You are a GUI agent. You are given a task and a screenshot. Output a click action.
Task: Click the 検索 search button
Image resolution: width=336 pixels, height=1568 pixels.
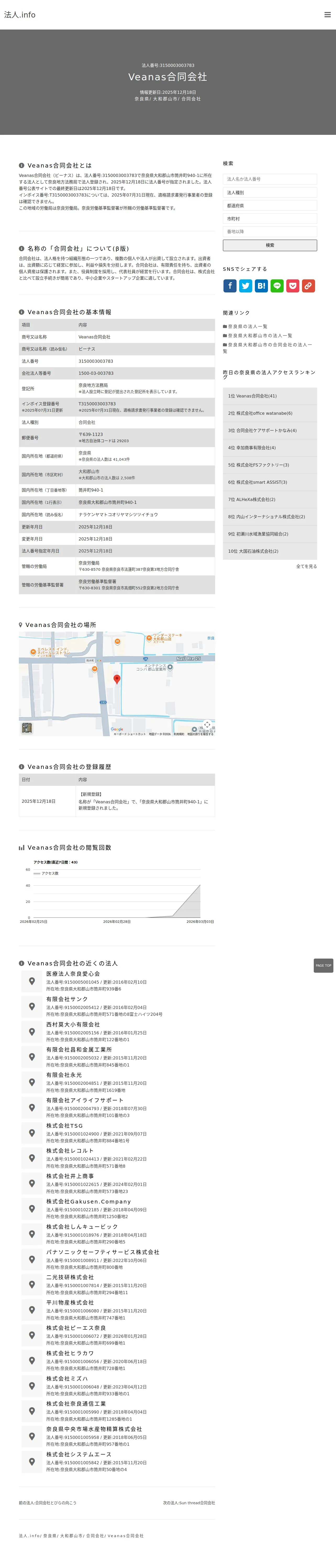click(270, 245)
